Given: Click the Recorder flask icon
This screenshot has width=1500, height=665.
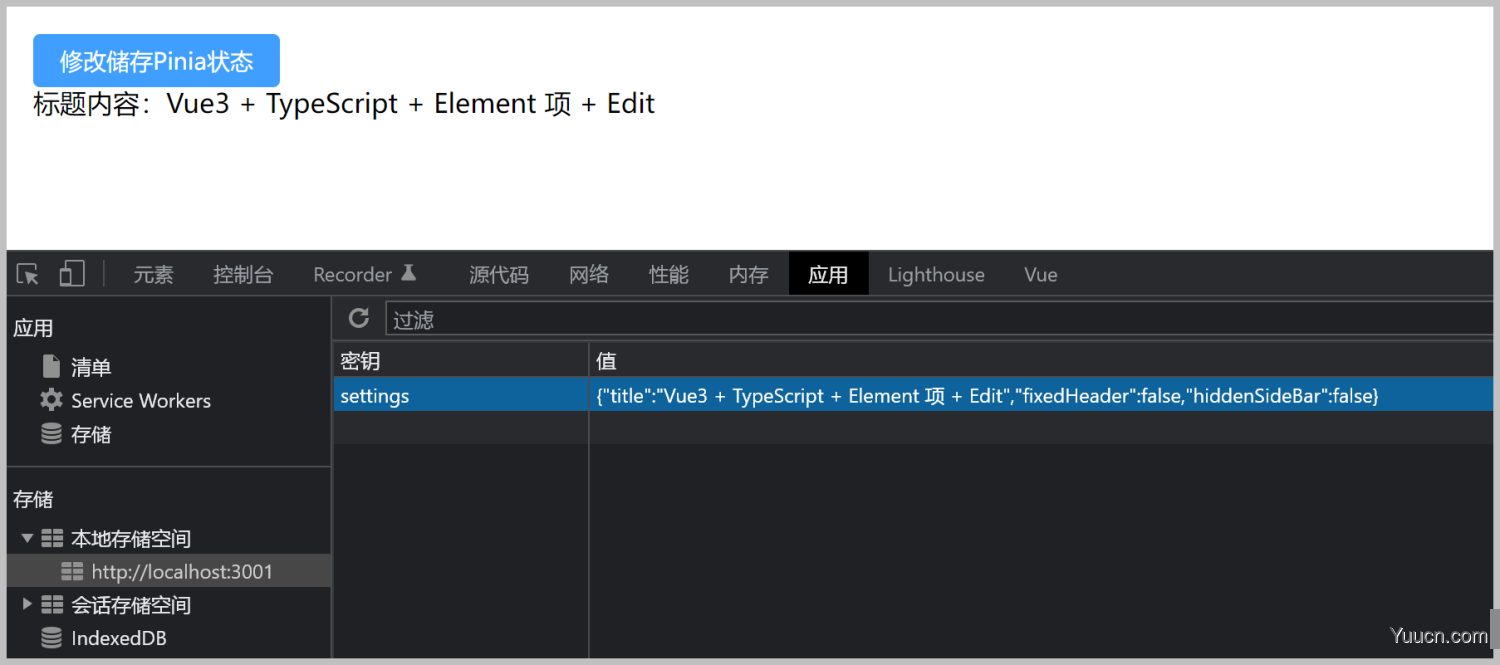Looking at the screenshot, I should coord(408,272).
